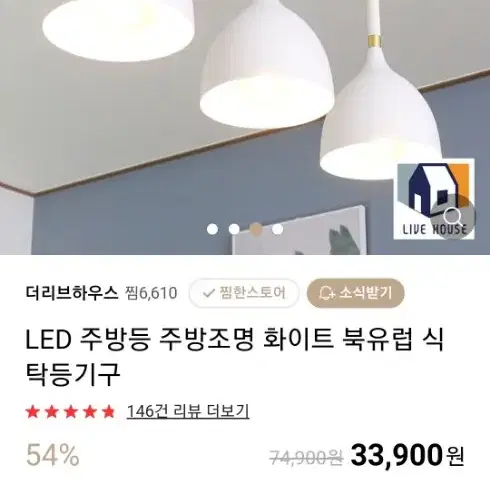This screenshot has width=490, height=490.
Task: Tap the 54% discount label
Action: (53, 455)
